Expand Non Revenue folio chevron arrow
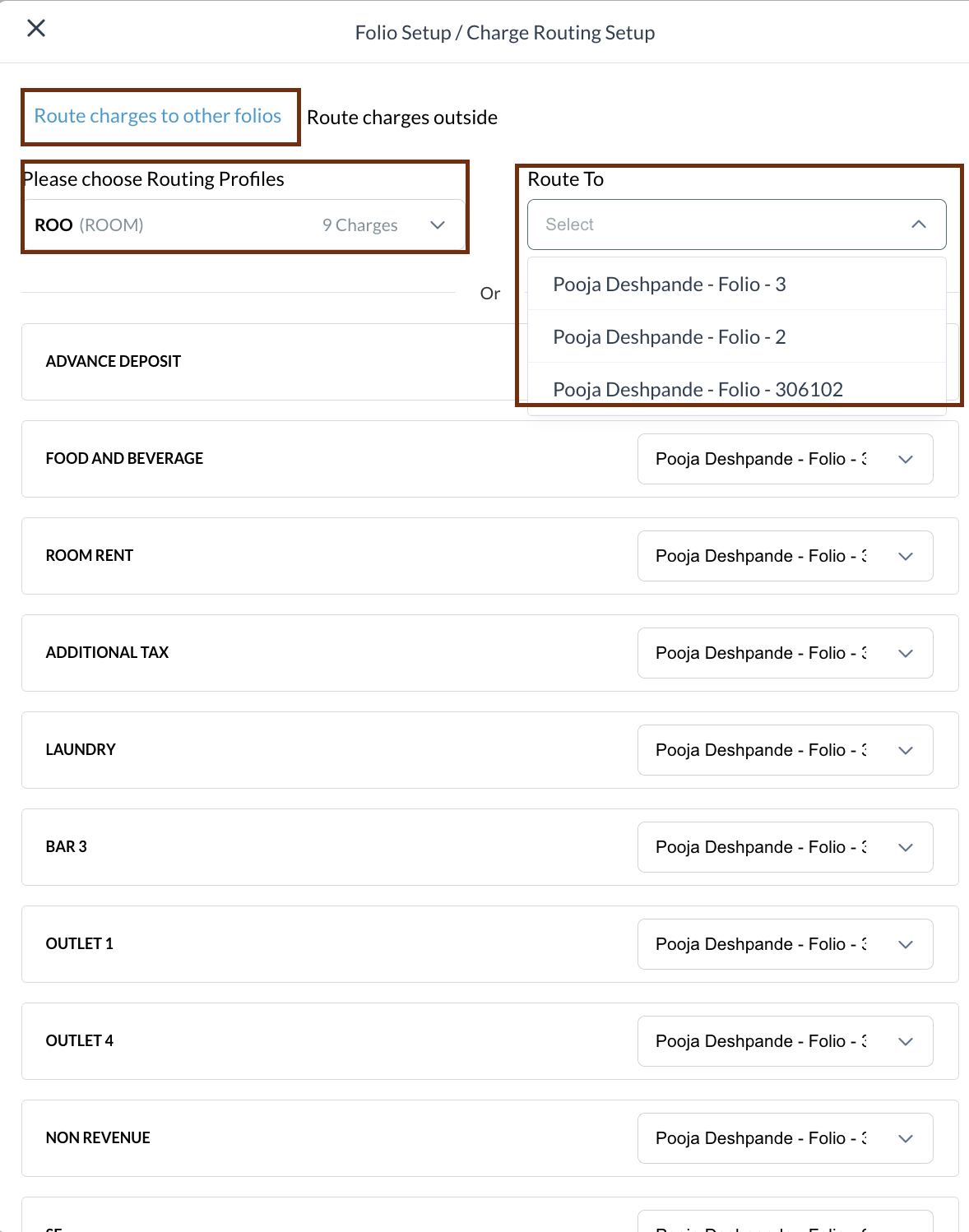 906,1138
